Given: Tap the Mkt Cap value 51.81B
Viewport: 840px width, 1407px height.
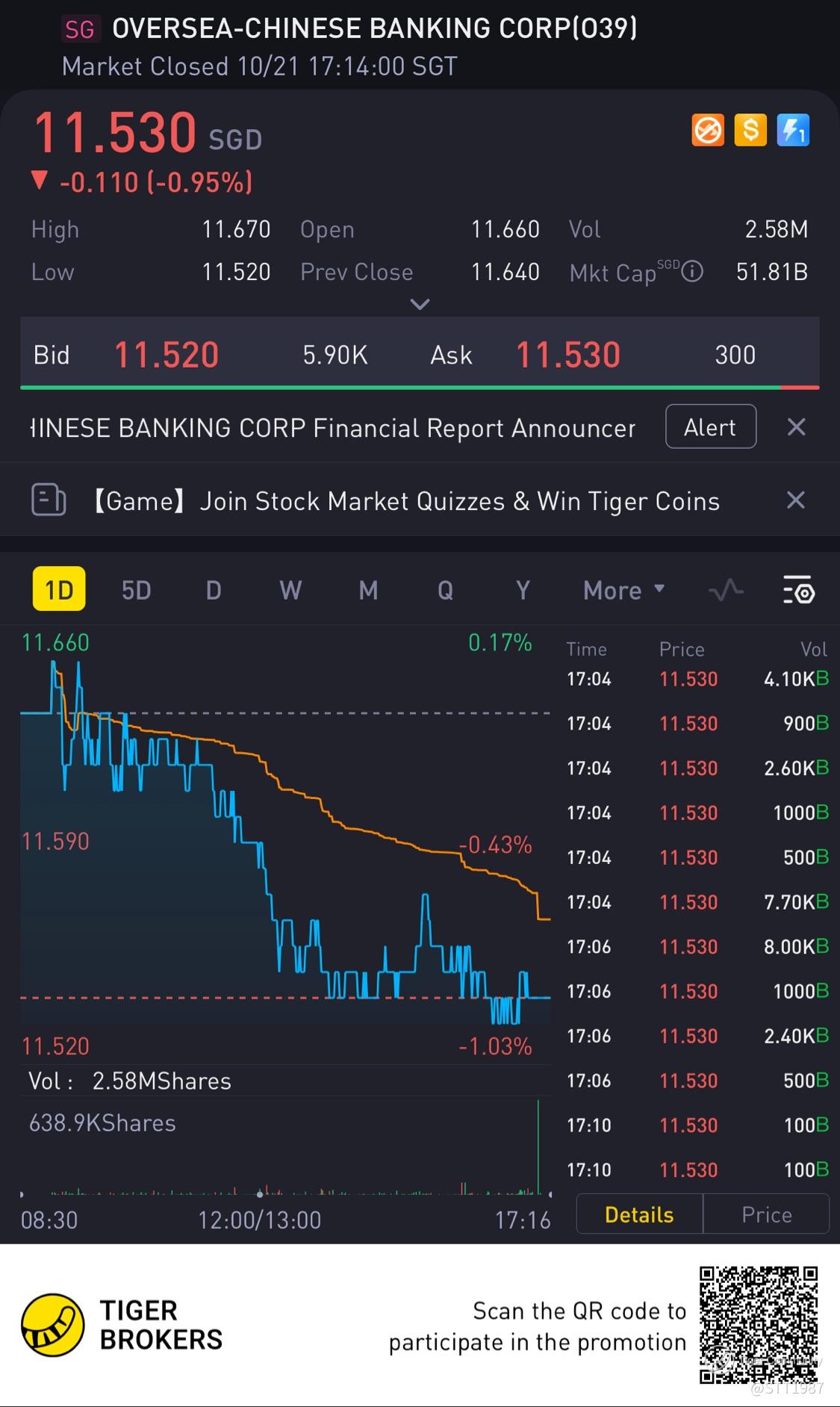Looking at the screenshot, I should 772,272.
